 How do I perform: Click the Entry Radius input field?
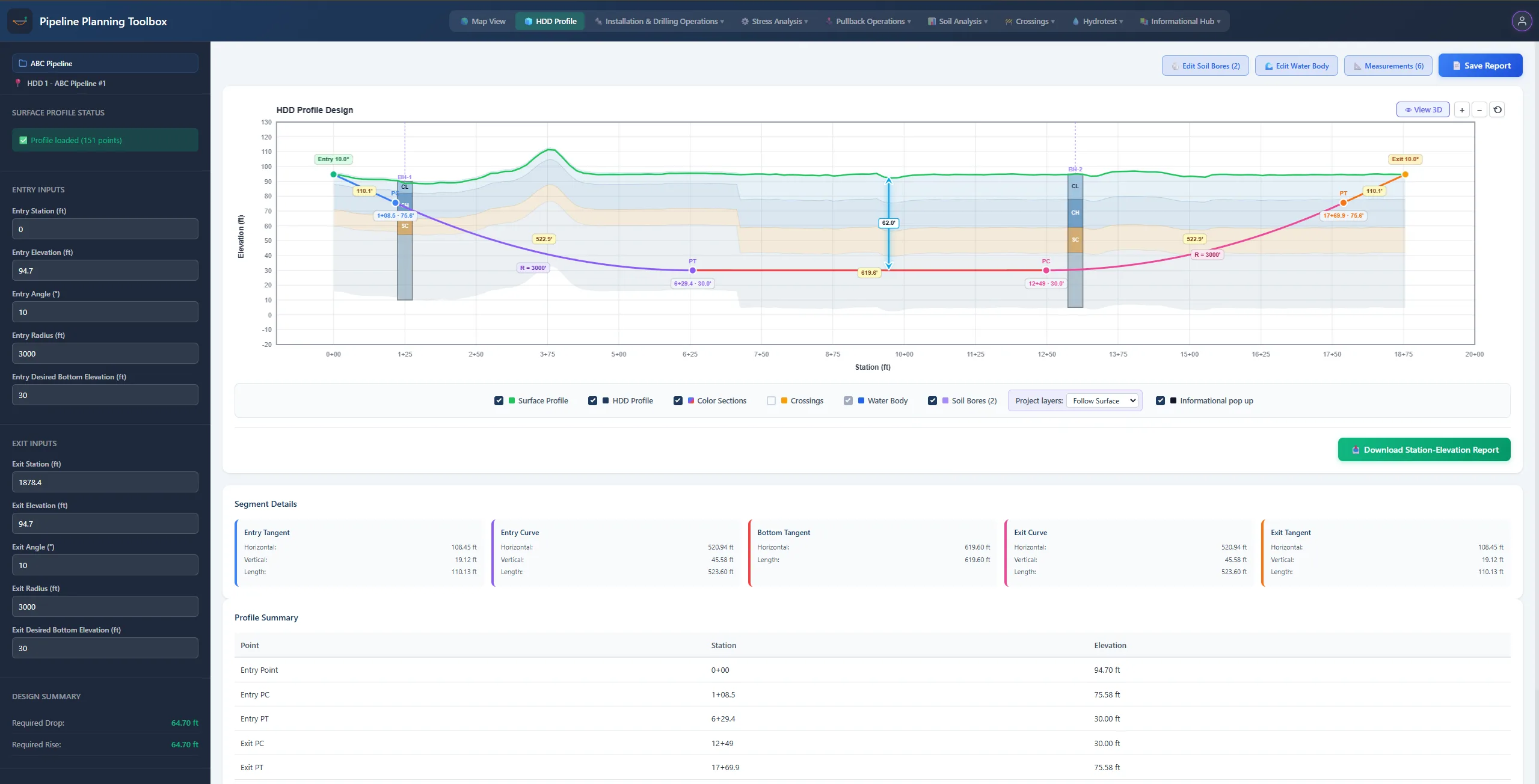click(x=105, y=354)
